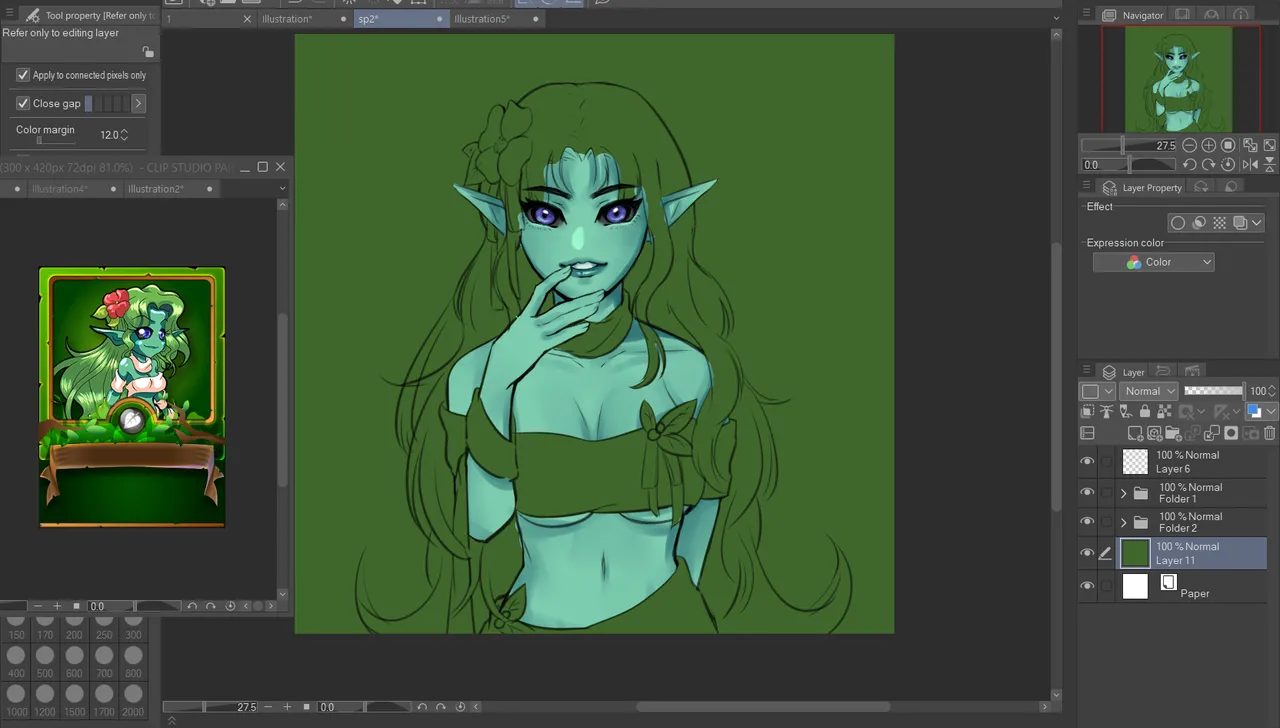Reset rotation in main canvas bottom bar
Viewport: 1280px width, 728px height.
point(460,707)
